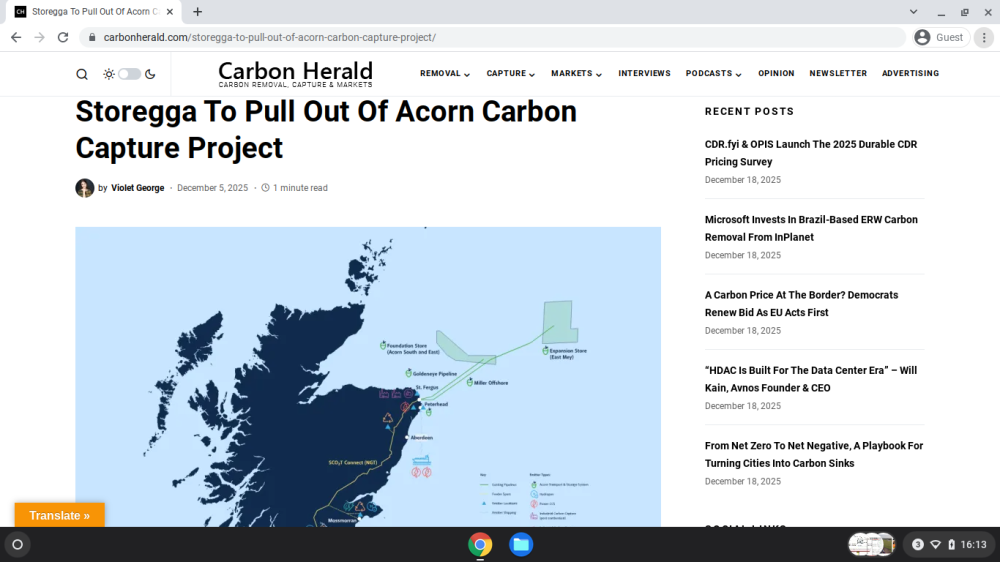
Task: Expand the Markets menu
Action: 576,73
